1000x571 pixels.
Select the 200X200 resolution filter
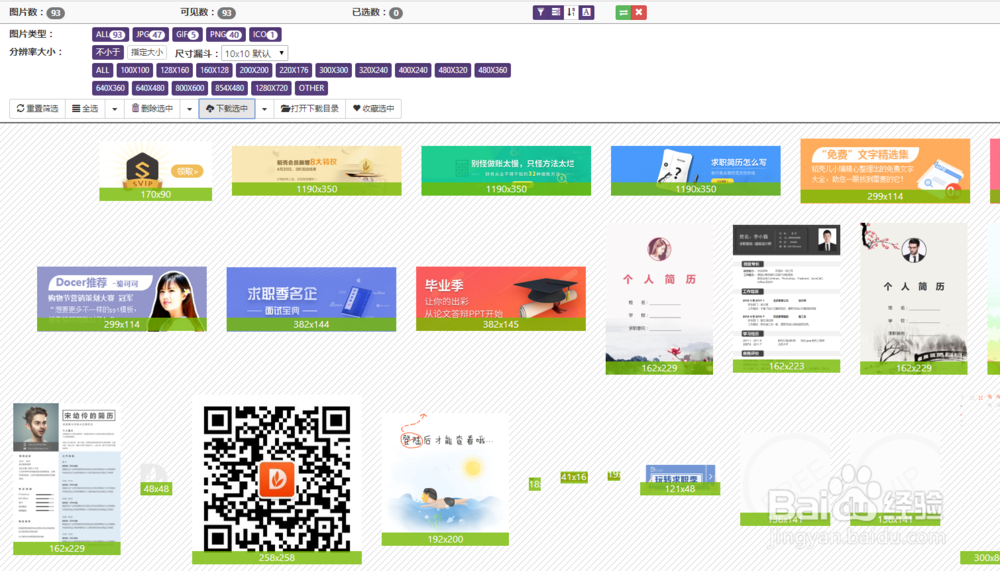(254, 70)
